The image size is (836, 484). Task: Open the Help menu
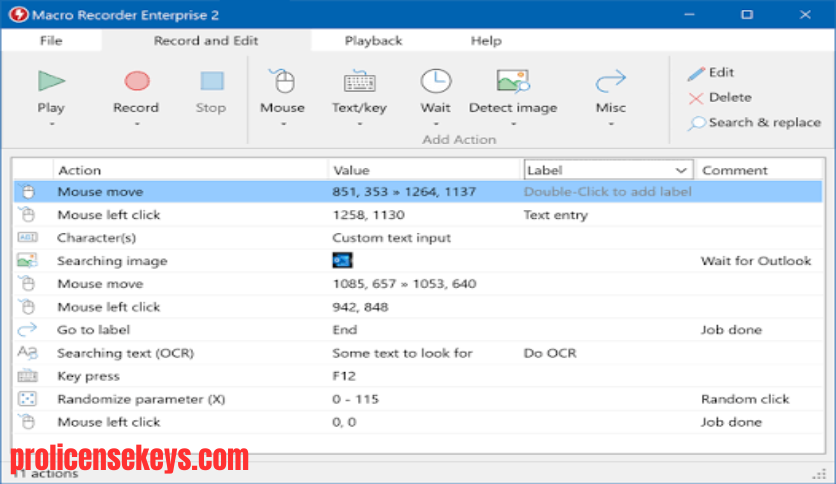[486, 41]
